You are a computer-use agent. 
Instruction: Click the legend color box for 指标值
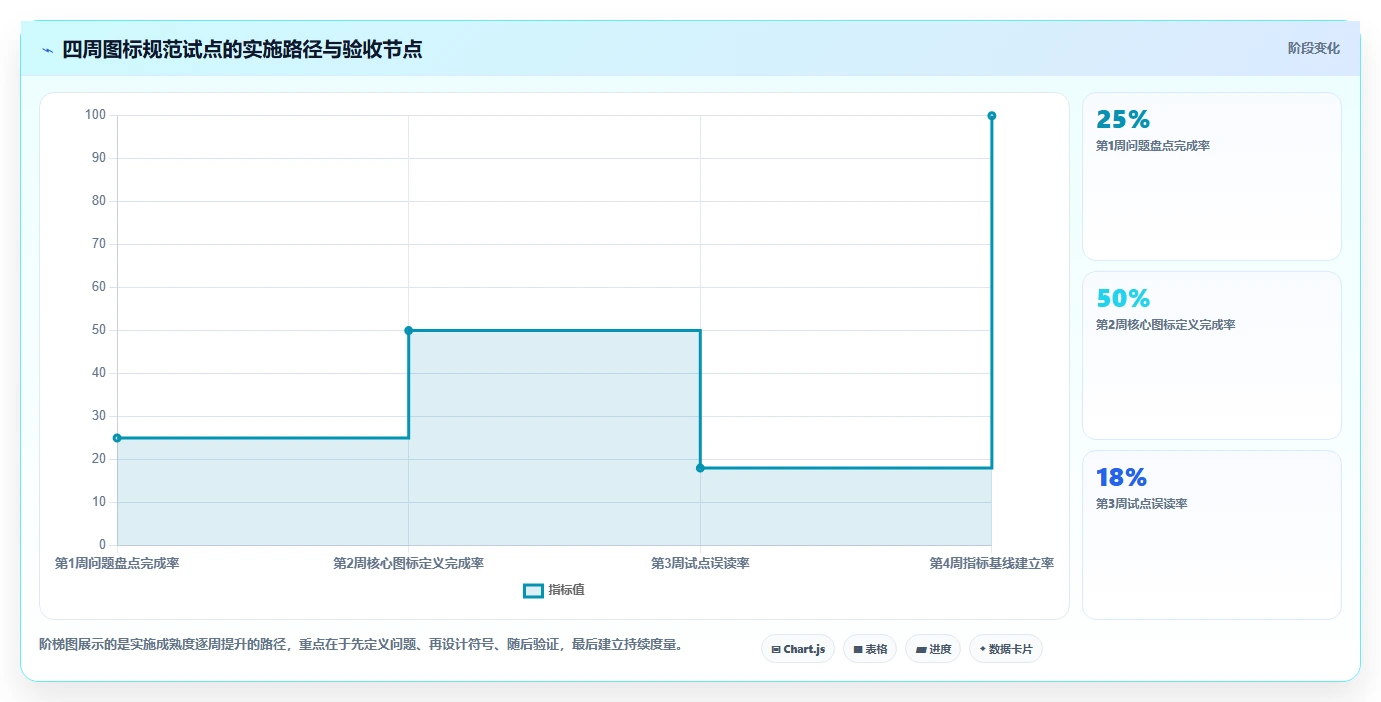pos(534,591)
